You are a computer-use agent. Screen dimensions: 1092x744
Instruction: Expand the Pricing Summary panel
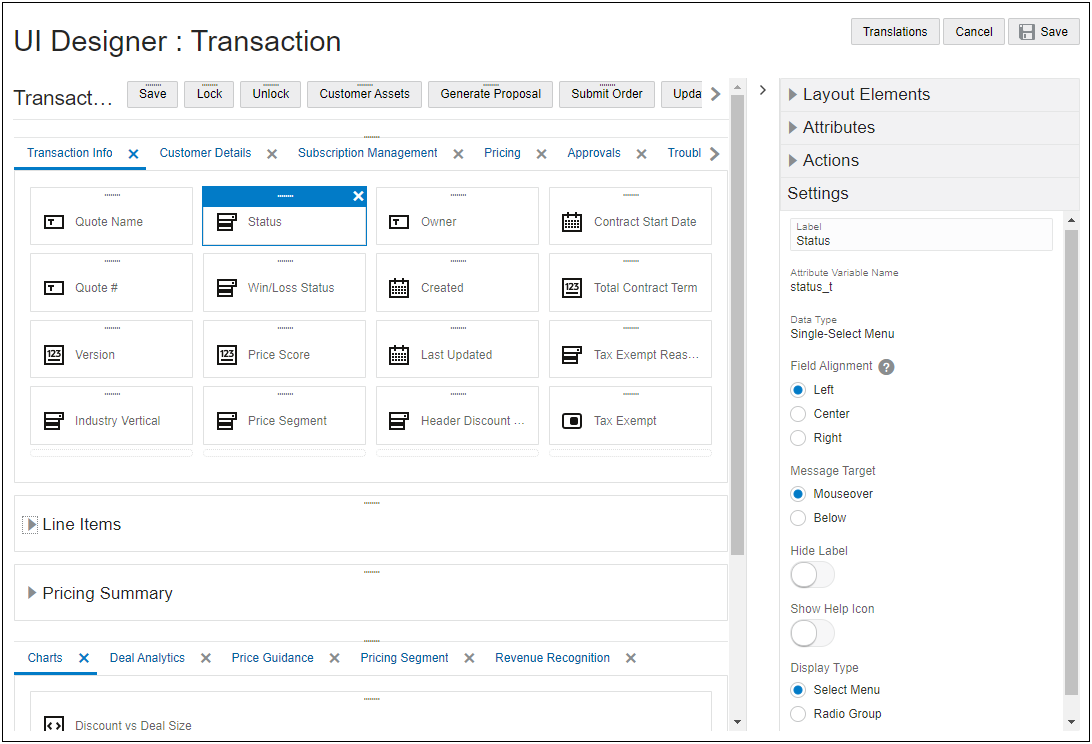(31, 593)
